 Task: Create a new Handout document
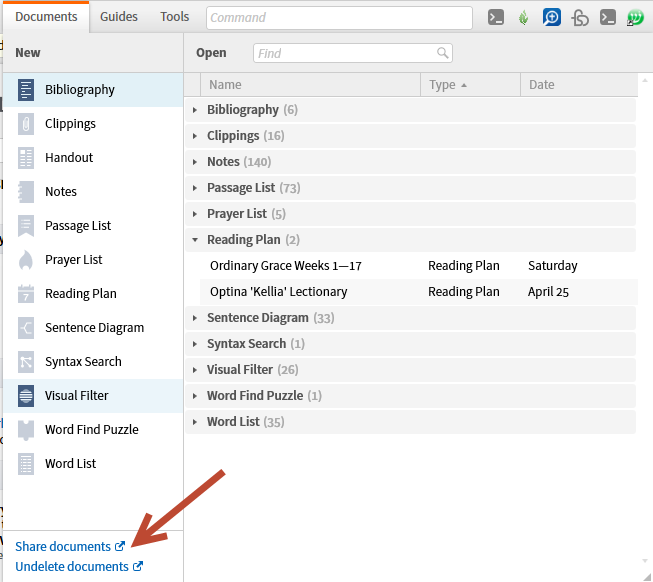click(x=93, y=158)
